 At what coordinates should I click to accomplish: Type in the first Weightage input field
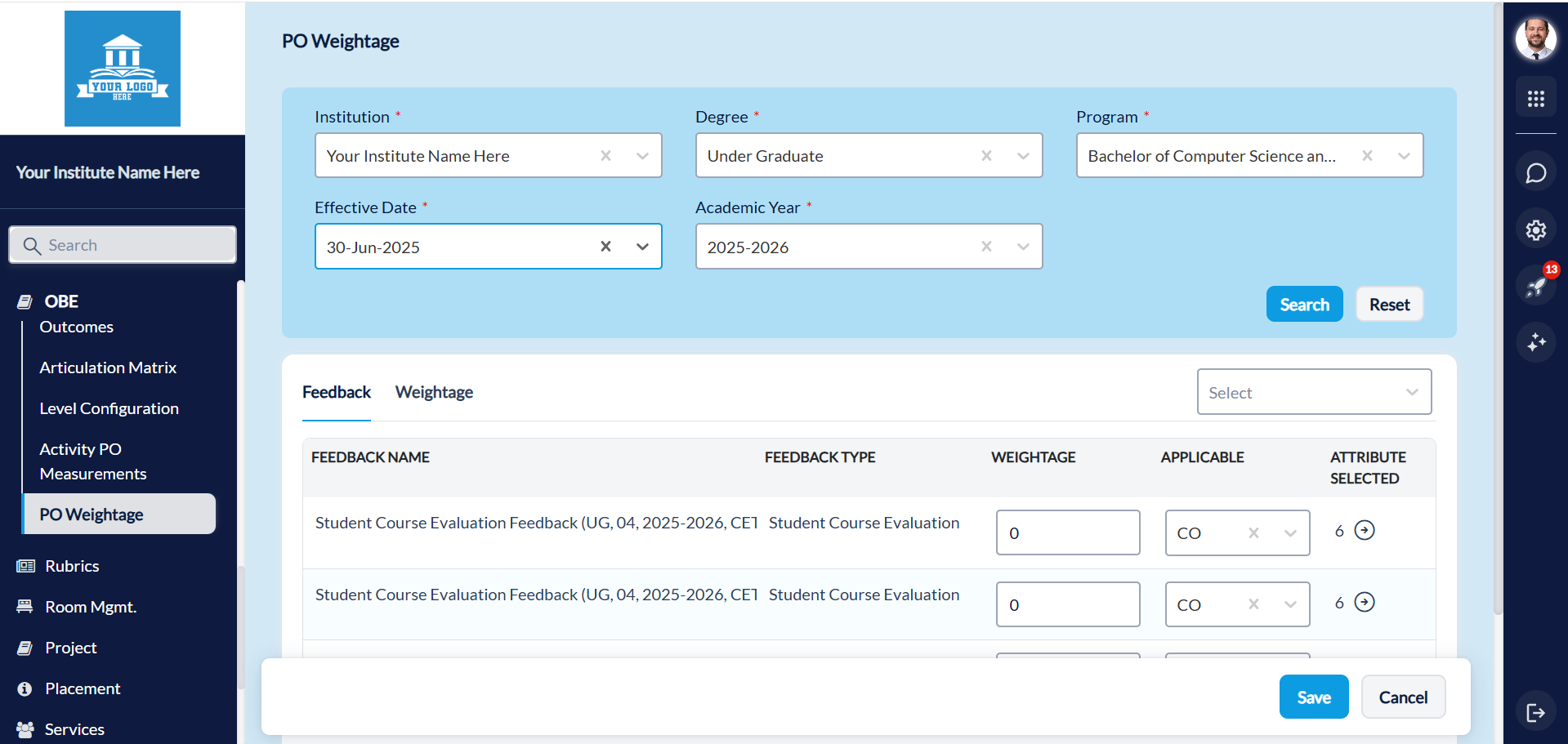1067,532
